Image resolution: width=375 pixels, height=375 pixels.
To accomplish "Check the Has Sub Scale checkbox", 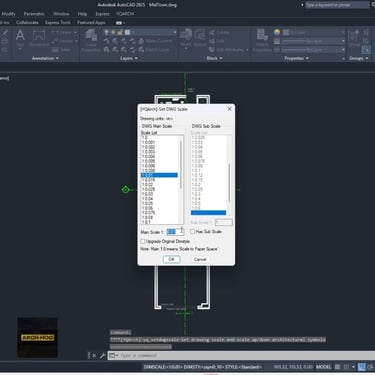I will pyautogui.click(x=192, y=231).
